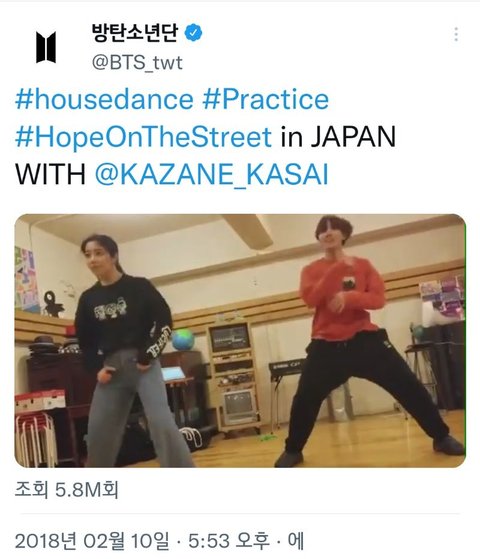The width and height of the screenshot is (480, 559).
Task: Follow the #HopeOnTheStreet hashtag link
Action: [143, 137]
